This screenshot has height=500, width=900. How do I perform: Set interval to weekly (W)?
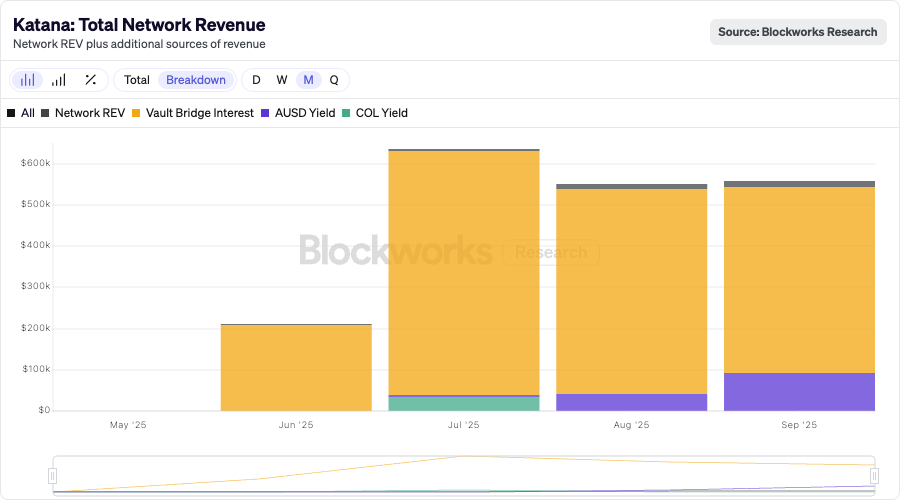(x=282, y=80)
